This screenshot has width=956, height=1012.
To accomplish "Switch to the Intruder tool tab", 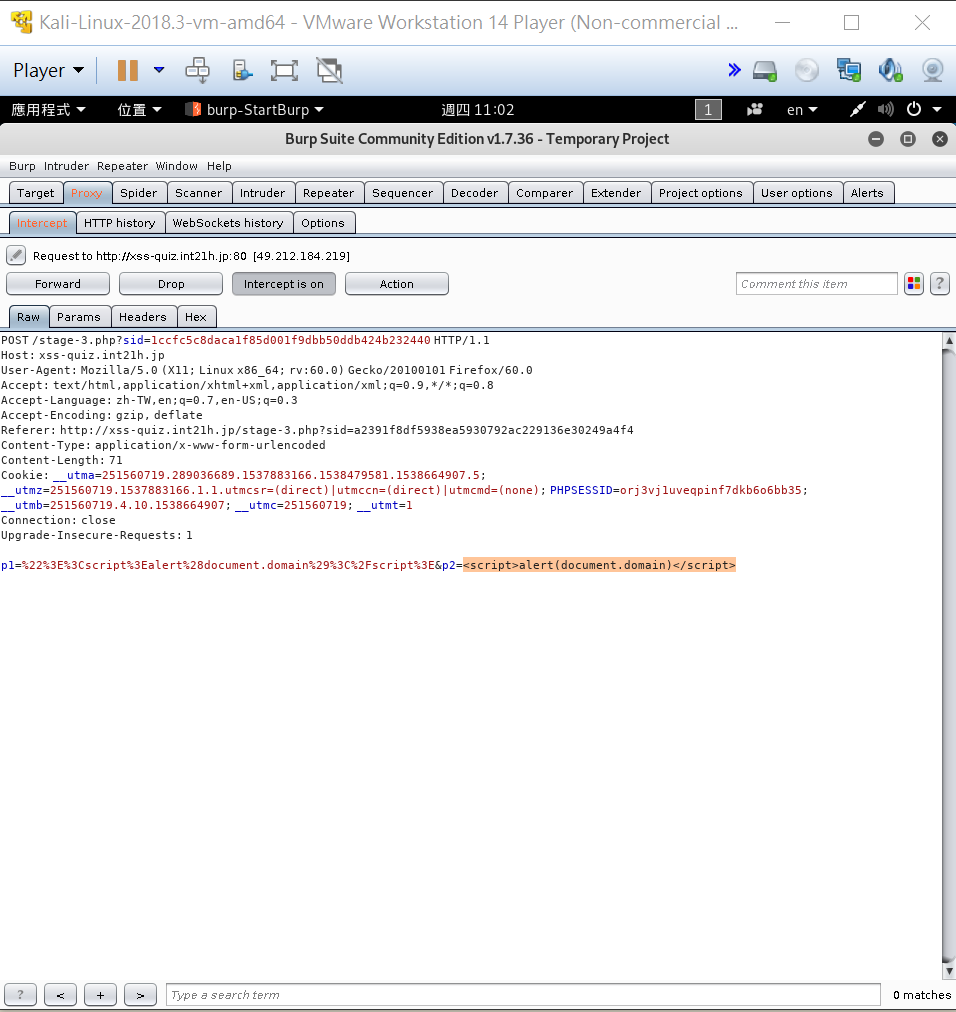I will (x=262, y=193).
